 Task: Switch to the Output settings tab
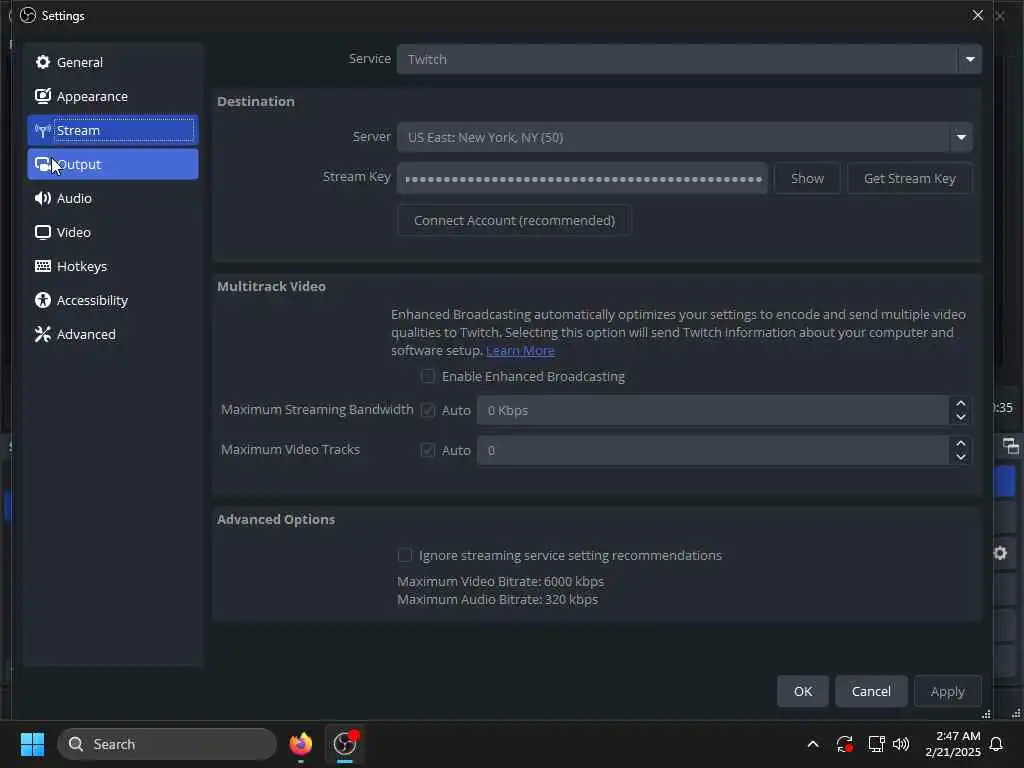pyautogui.click(x=113, y=164)
